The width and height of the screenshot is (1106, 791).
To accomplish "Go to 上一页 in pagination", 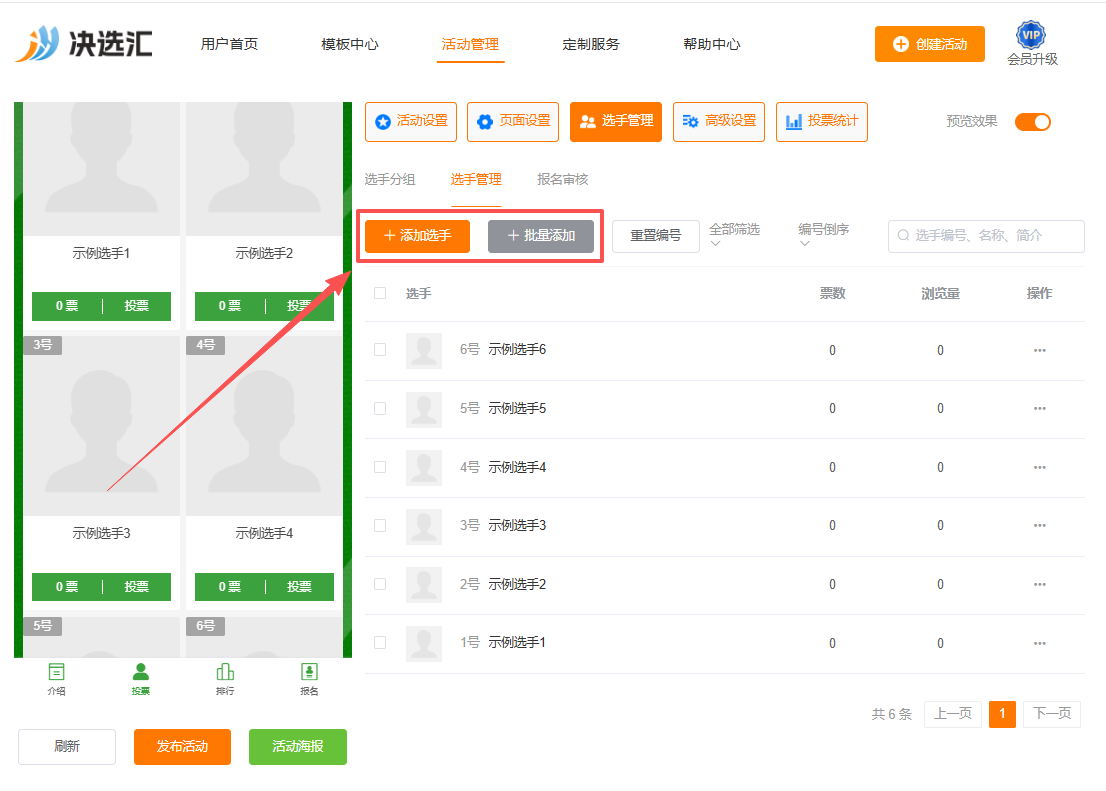I will pyautogui.click(x=953, y=714).
